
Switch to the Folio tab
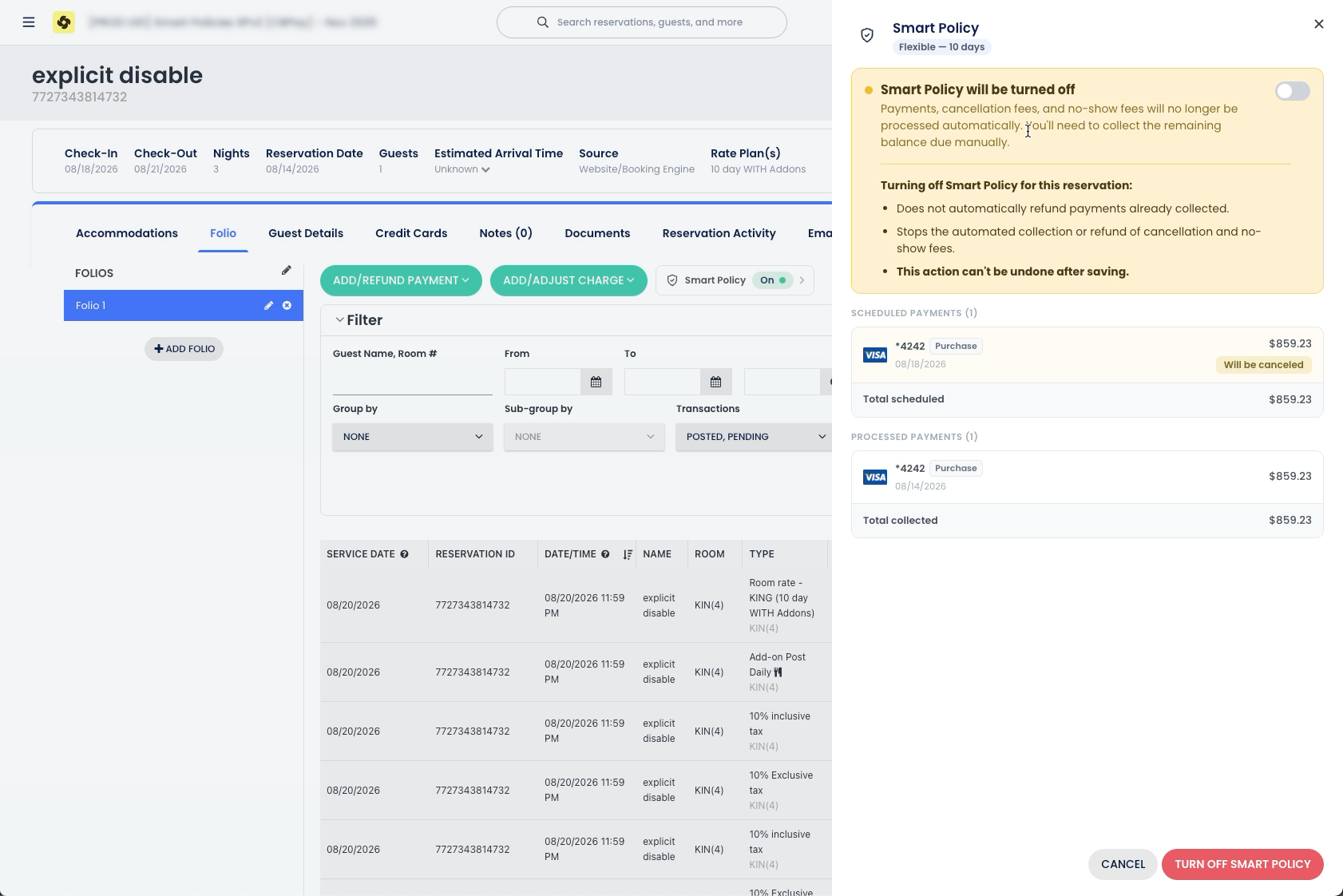(223, 233)
